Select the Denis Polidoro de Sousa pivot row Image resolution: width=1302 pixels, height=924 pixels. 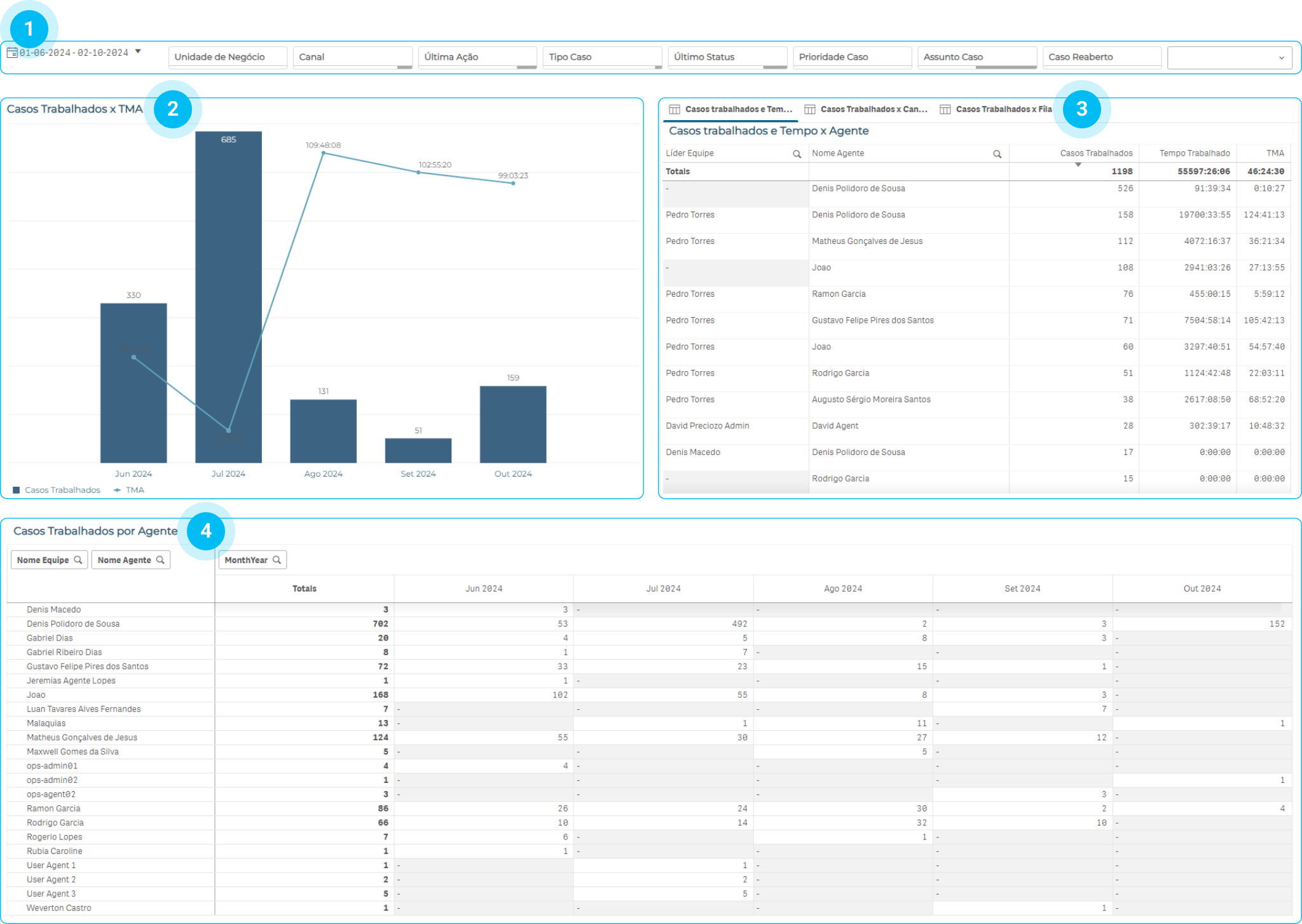point(73,623)
